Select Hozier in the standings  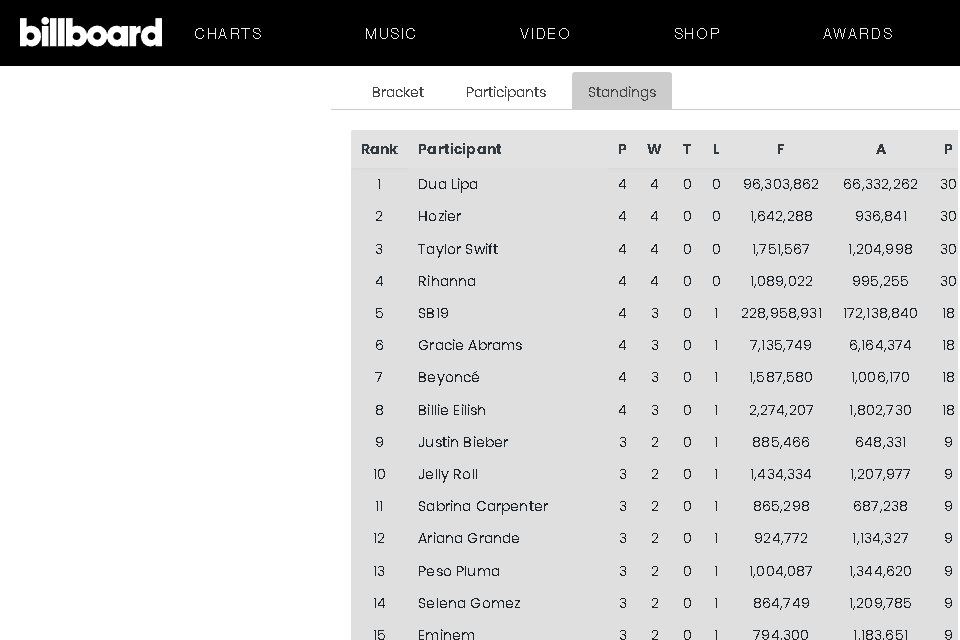pyautogui.click(x=440, y=216)
